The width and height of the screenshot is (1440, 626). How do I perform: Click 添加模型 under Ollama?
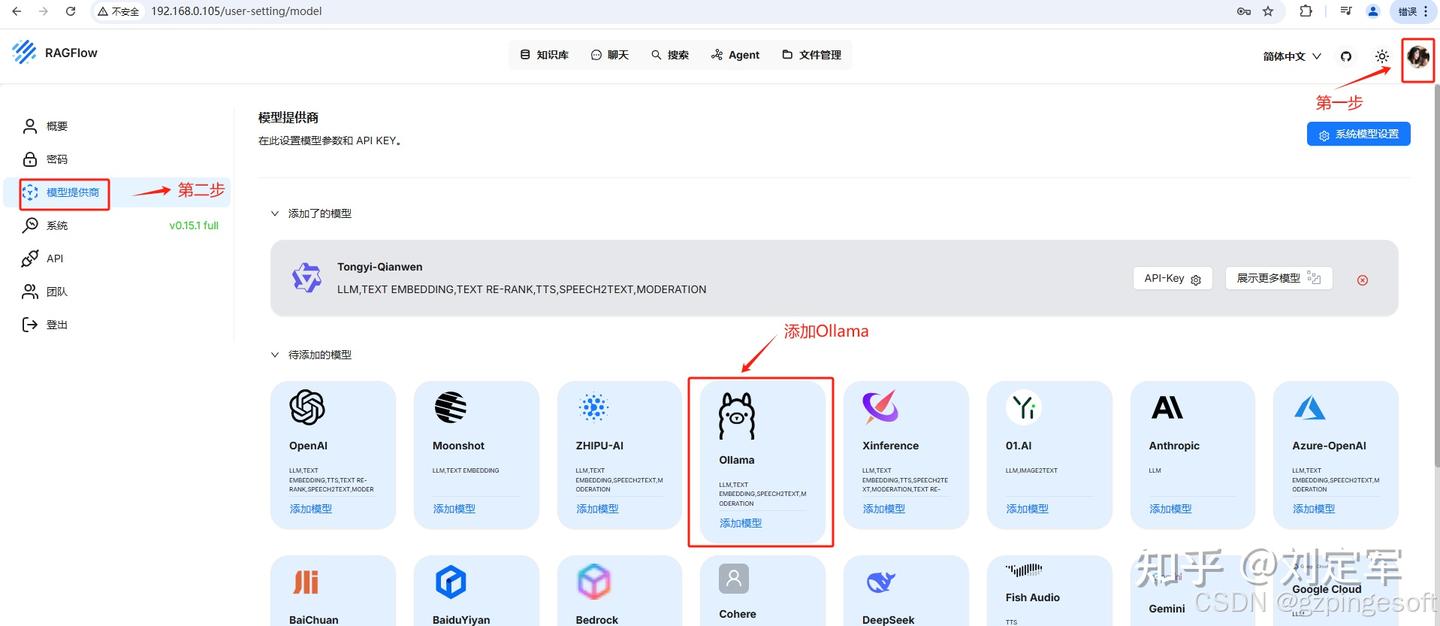click(x=741, y=523)
